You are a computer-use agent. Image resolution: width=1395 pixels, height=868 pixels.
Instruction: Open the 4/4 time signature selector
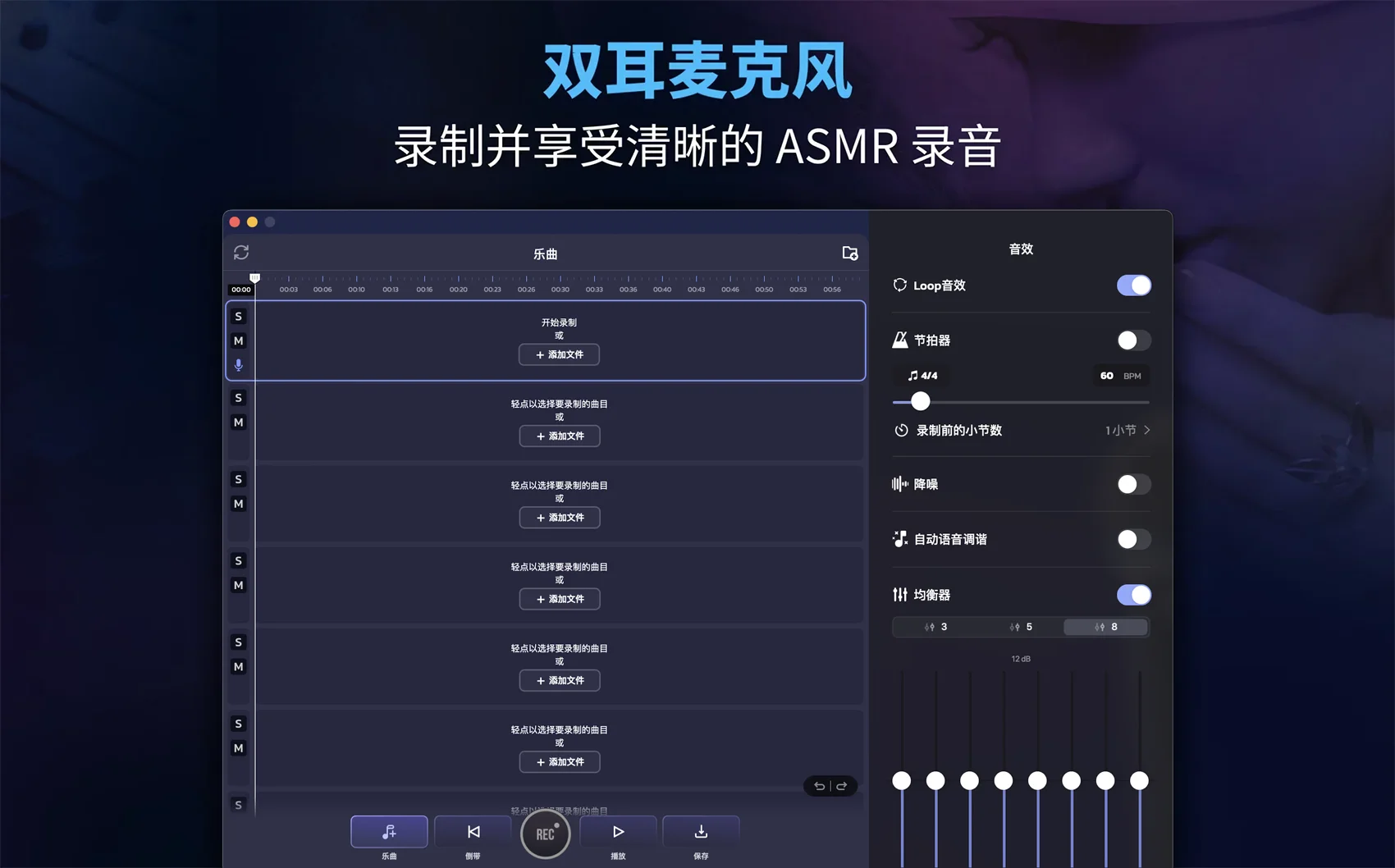point(922,376)
